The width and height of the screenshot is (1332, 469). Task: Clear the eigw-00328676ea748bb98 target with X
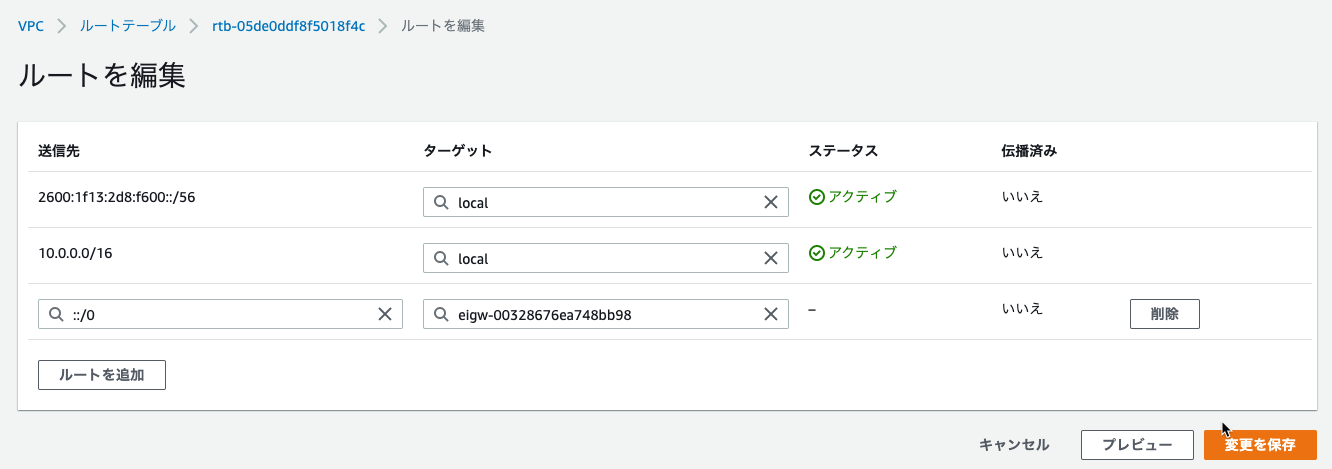pos(771,314)
